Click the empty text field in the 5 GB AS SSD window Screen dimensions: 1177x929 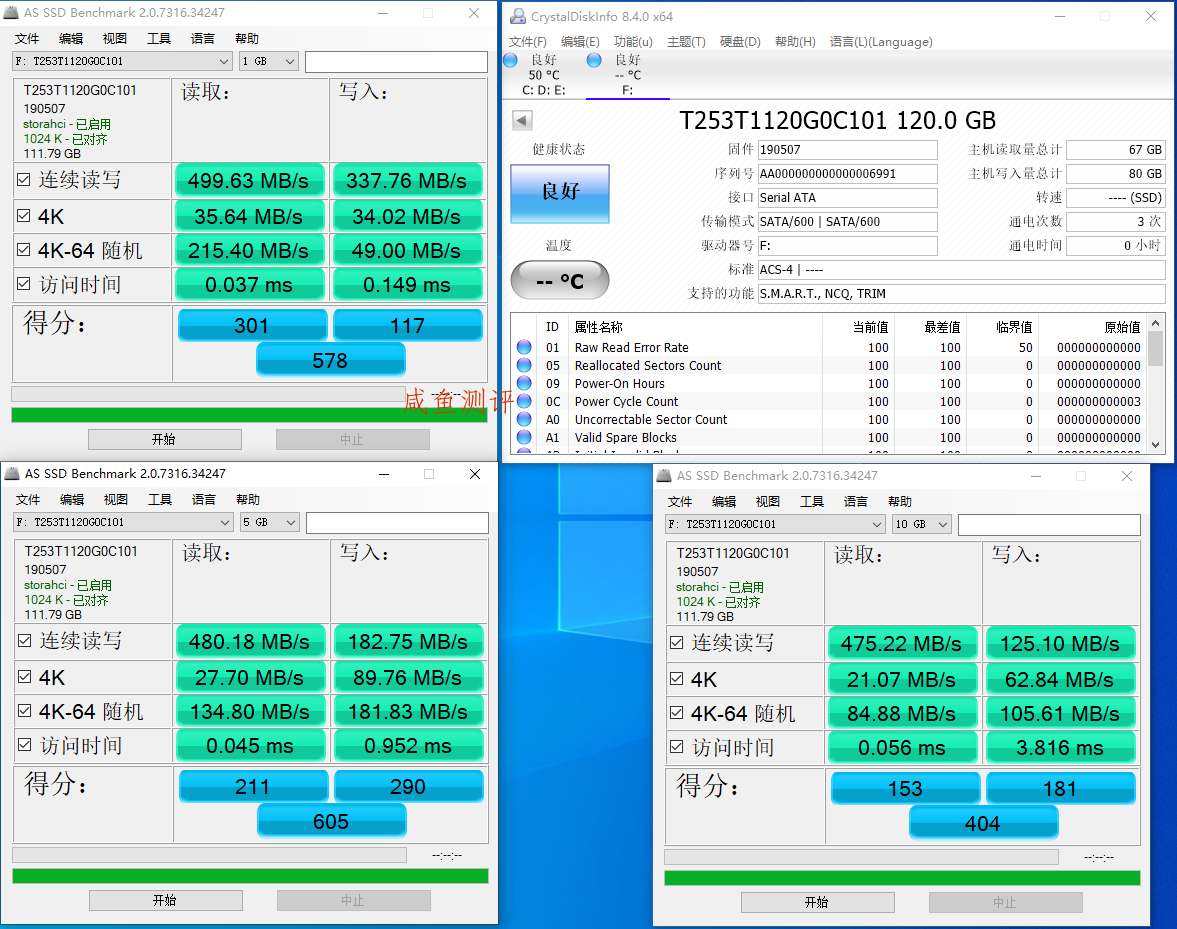click(397, 522)
